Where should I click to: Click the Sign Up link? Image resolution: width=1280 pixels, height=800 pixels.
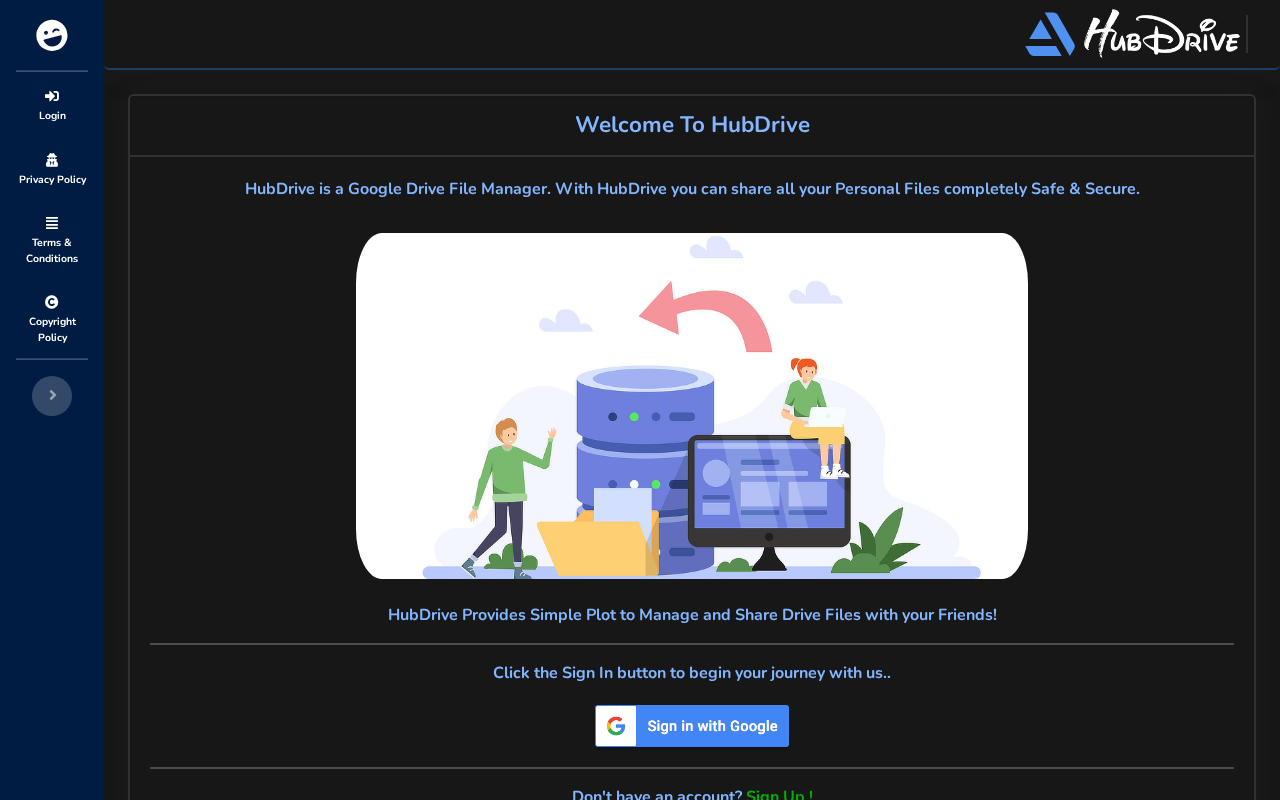(780, 795)
